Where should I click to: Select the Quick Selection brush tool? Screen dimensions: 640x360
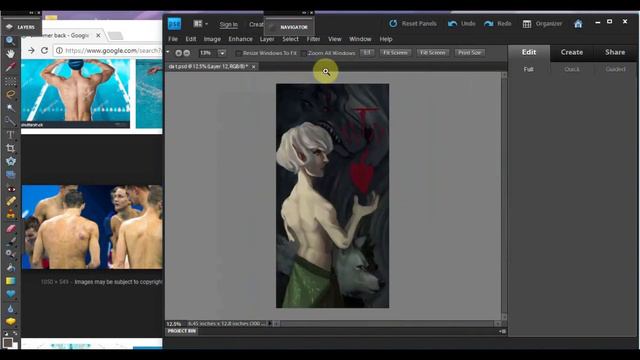pos(10,121)
